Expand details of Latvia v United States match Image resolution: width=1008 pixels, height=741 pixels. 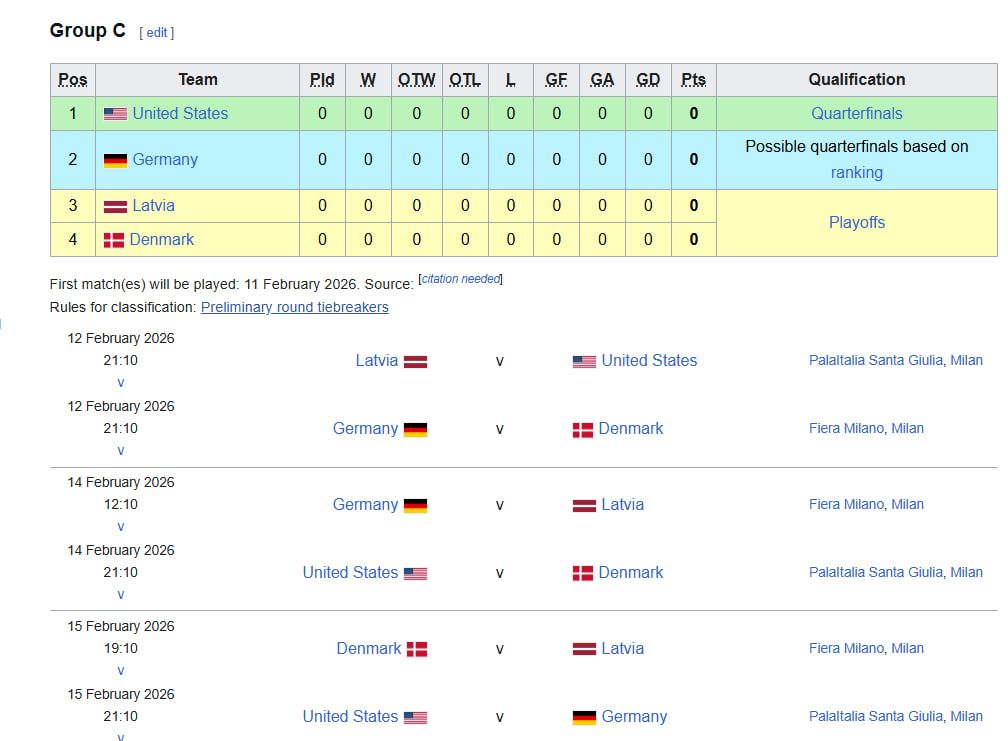(121, 382)
